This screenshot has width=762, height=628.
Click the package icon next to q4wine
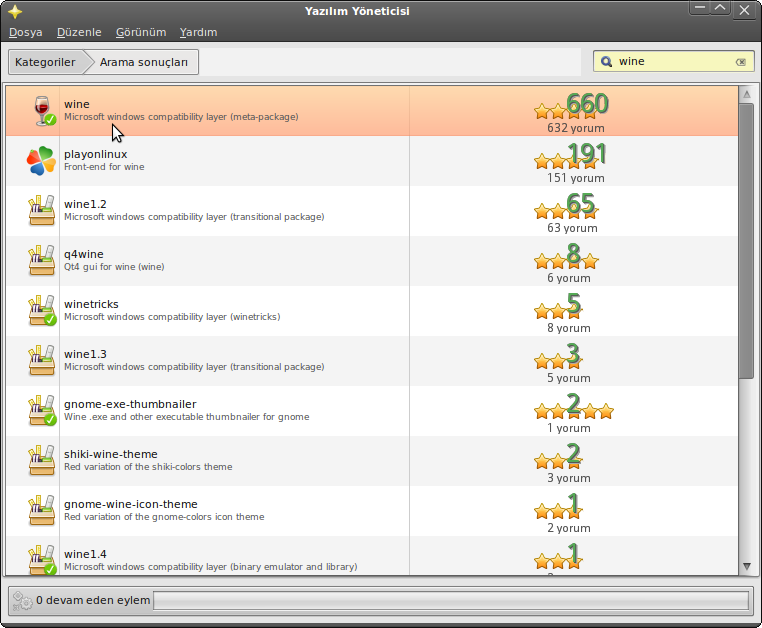[x=41, y=261]
